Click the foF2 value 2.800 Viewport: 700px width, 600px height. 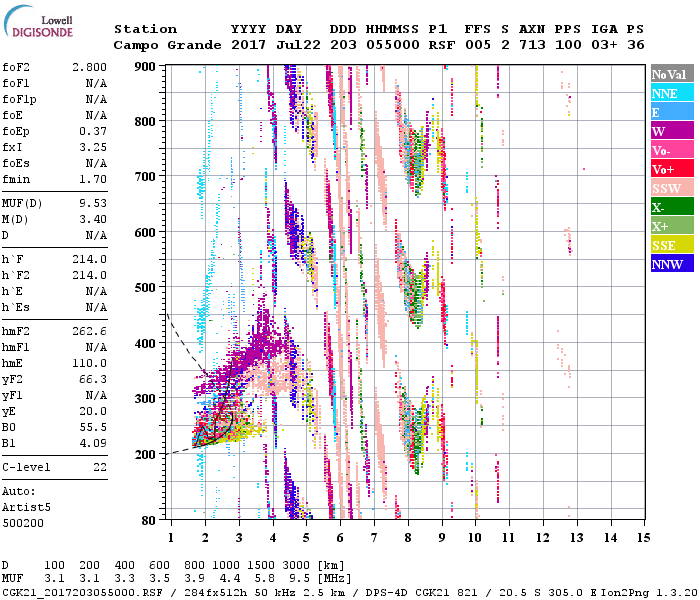tap(90, 67)
